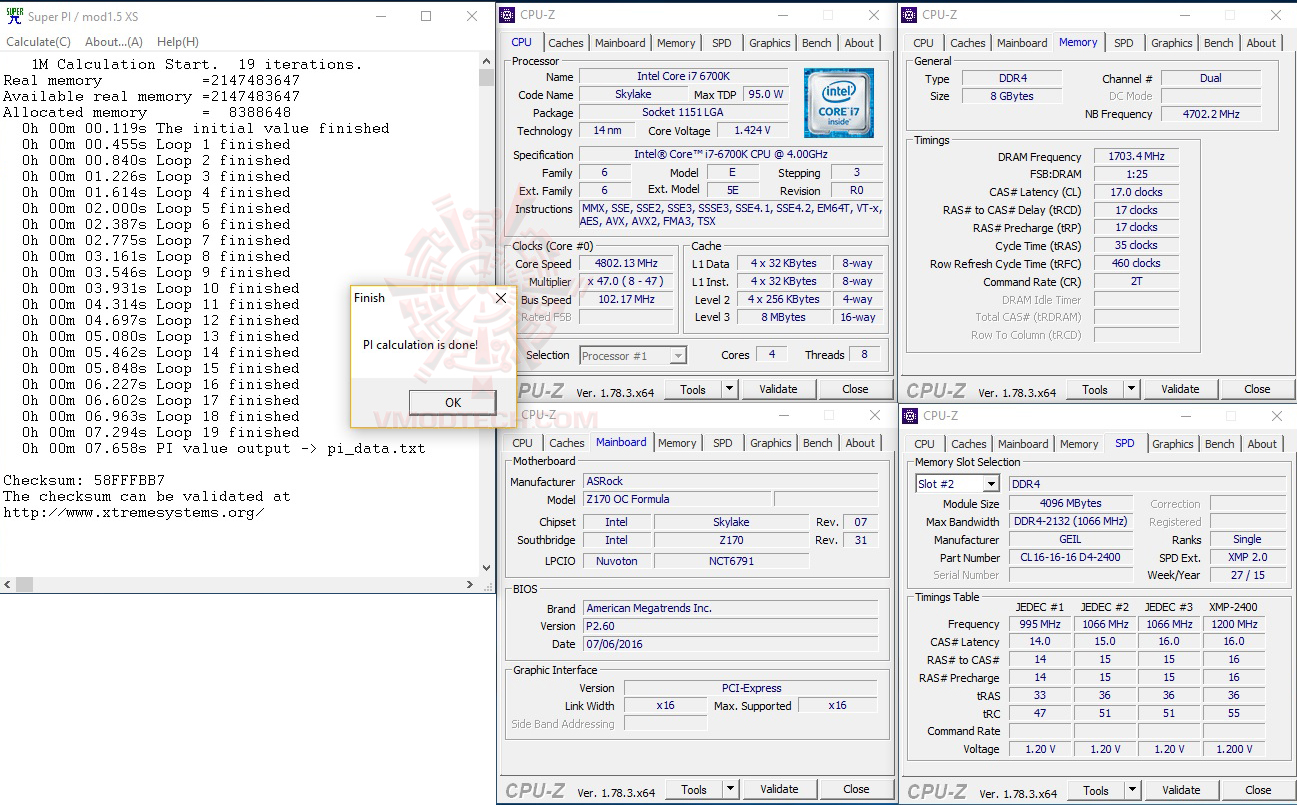Click the Super PI horizontal scrollbar right arrow
The height and width of the screenshot is (805, 1297).
[470, 584]
